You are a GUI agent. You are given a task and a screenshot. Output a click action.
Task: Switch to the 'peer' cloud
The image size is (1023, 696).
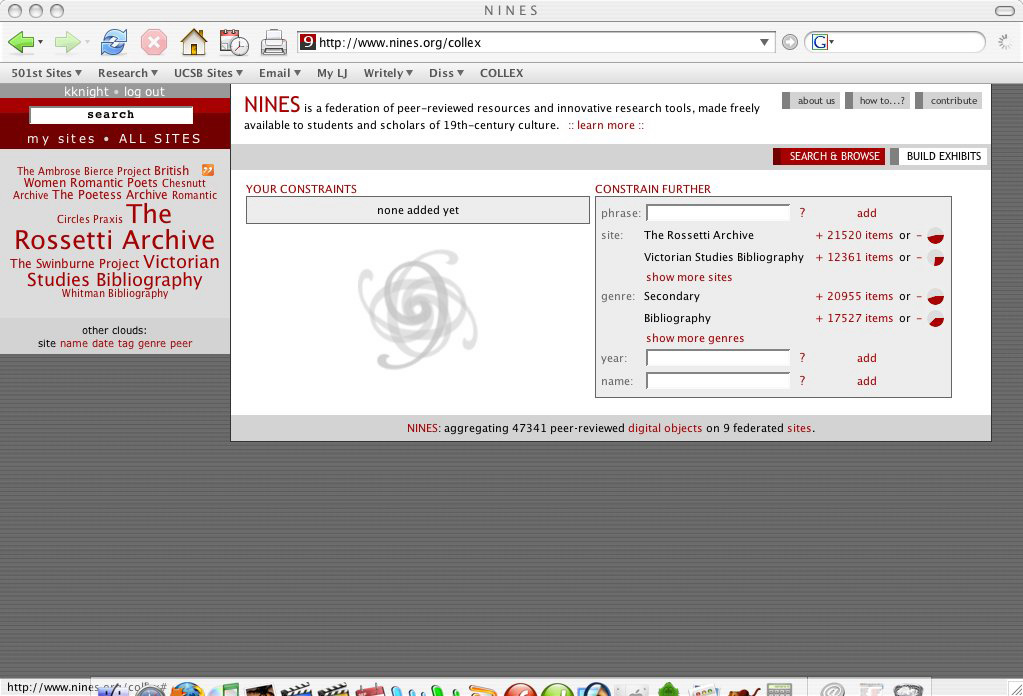tap(181, 343)
